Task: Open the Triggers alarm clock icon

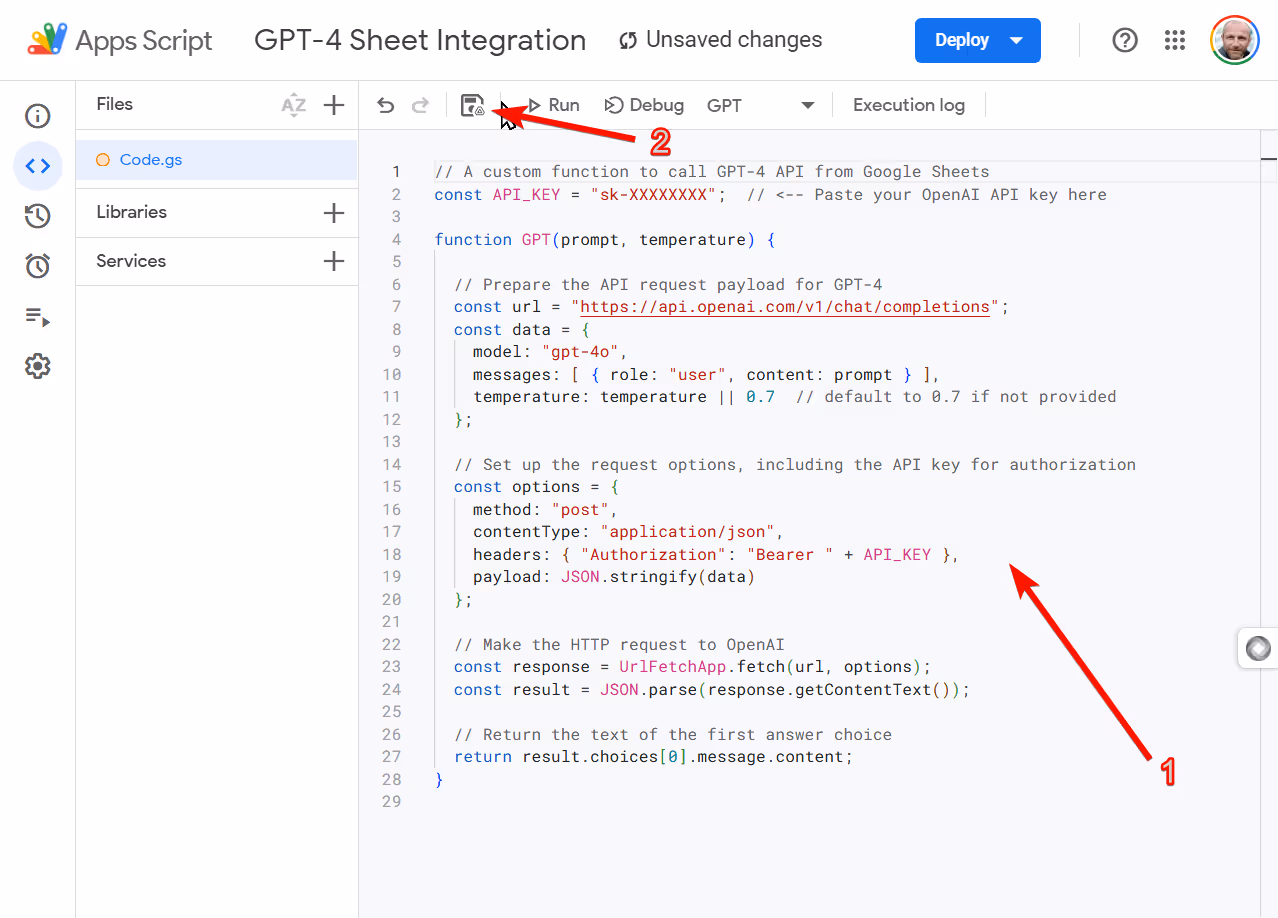Action: pyautogui.click(x=37, y=266)
